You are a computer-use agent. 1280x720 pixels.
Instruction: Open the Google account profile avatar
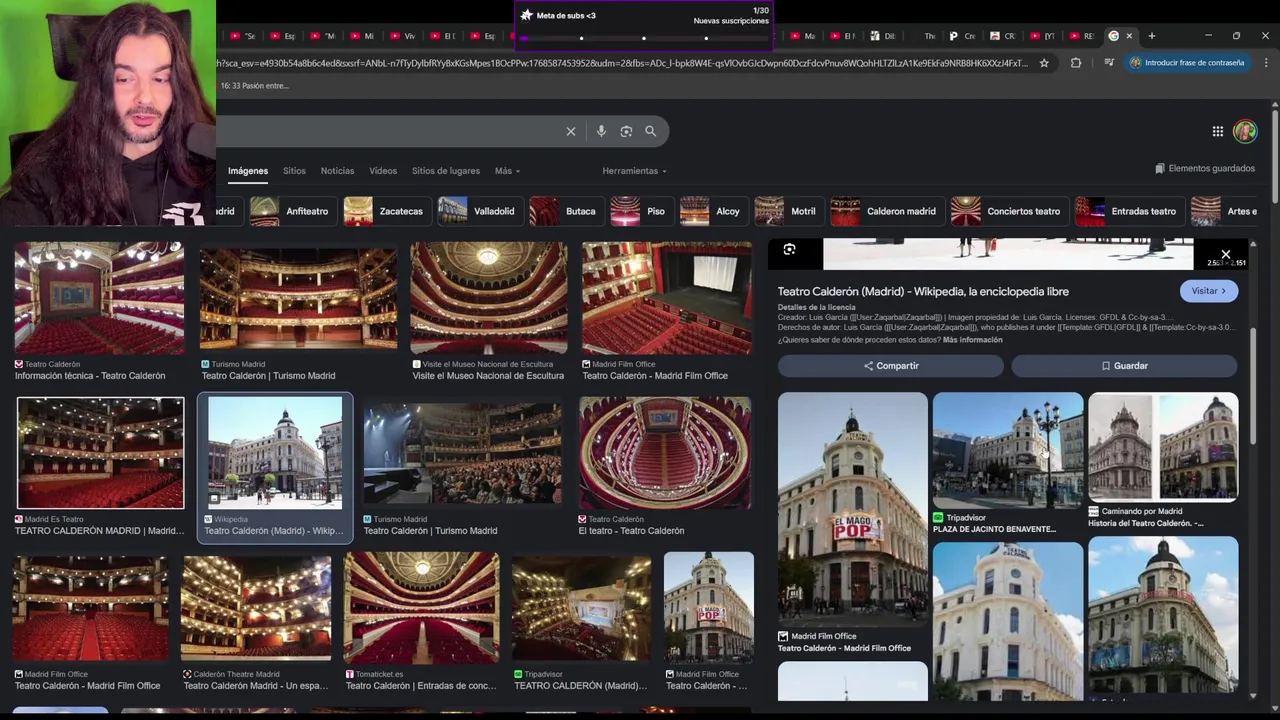click(1245, 131)
